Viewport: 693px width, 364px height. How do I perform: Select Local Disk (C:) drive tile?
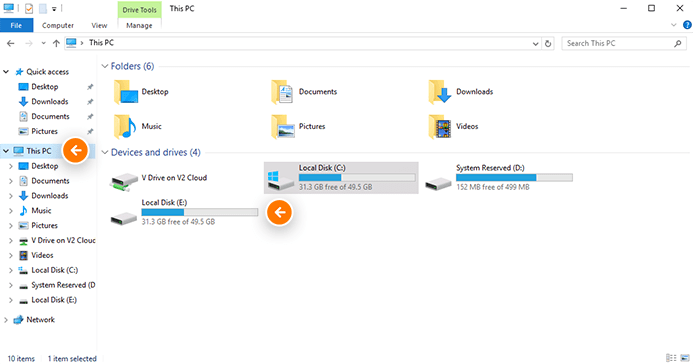(341, 178)
